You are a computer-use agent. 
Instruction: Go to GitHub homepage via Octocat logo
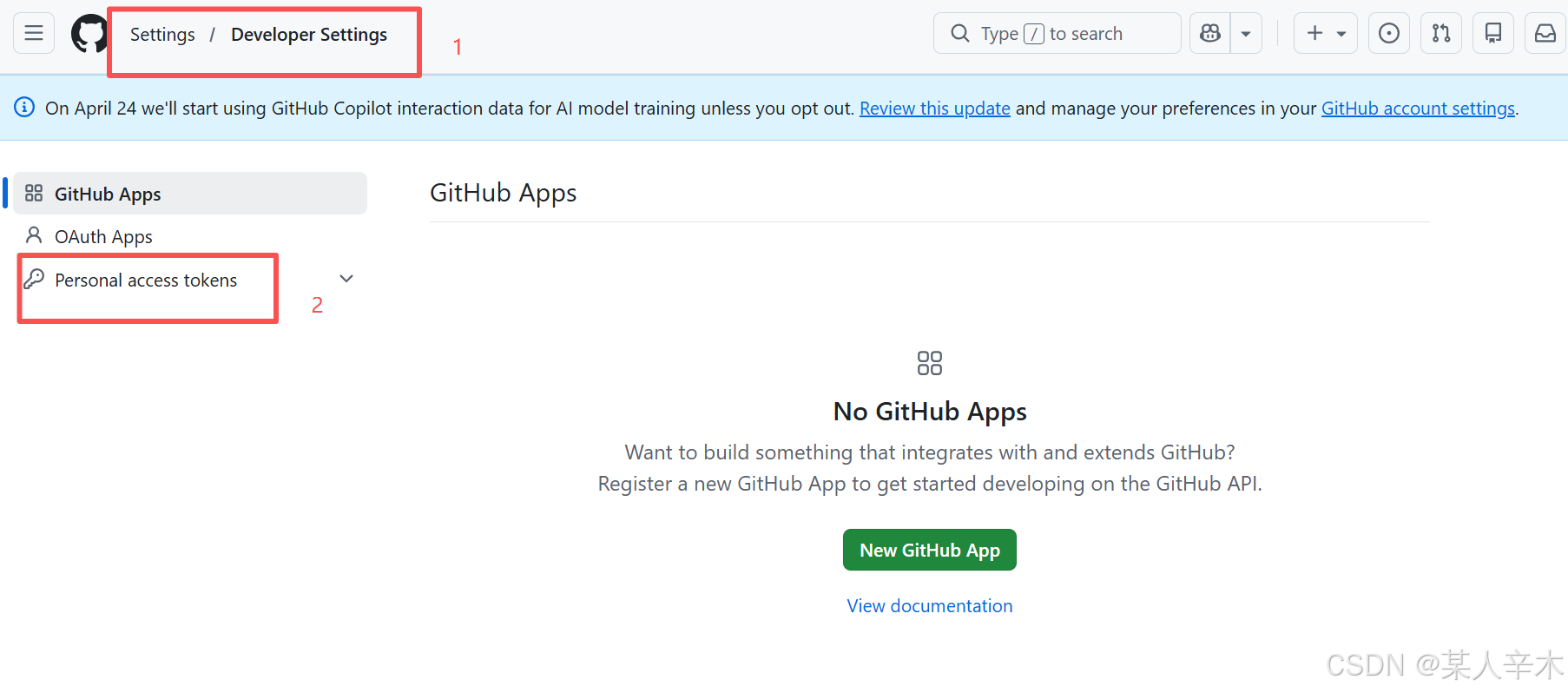click(89, 34)
